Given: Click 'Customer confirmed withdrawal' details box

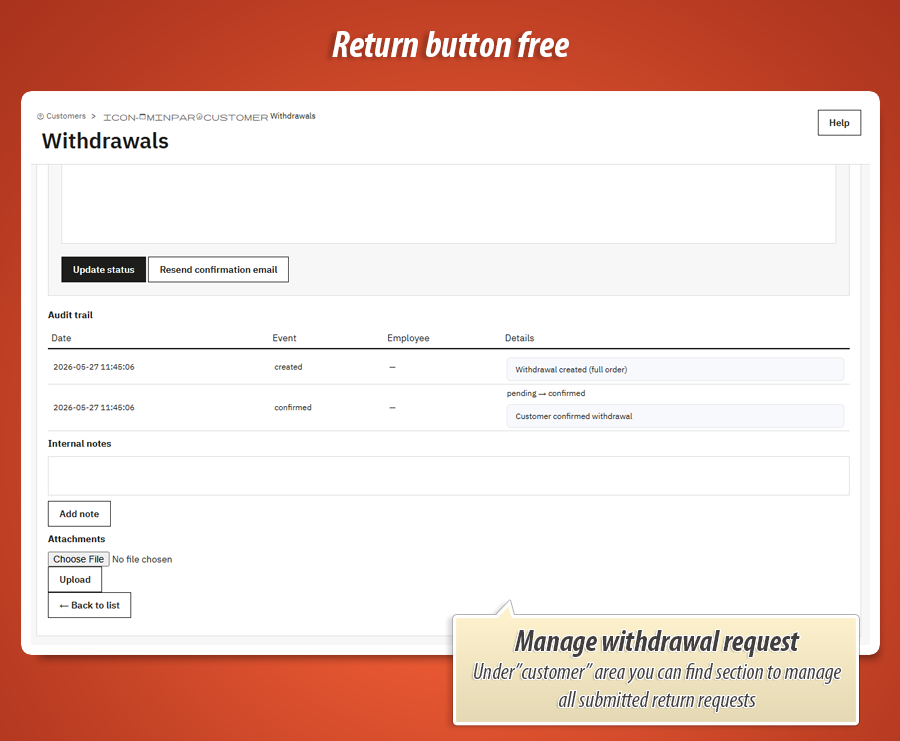Looking at the screenshot, I should 675,416.
